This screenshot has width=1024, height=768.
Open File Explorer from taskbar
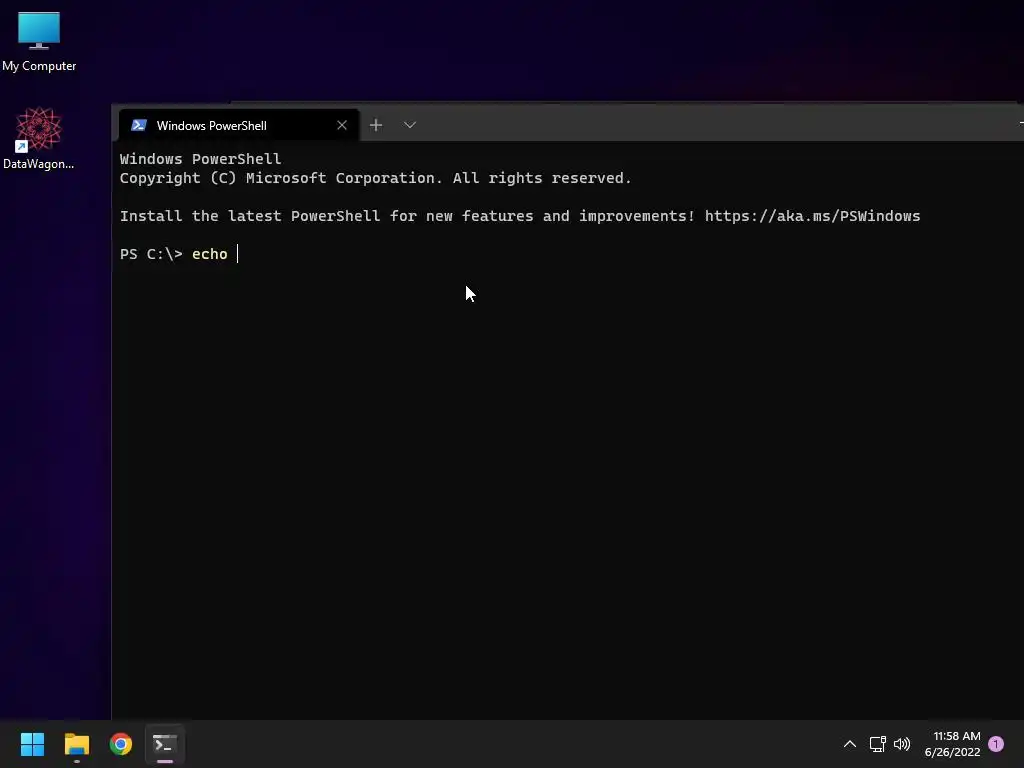pos(76,744)
